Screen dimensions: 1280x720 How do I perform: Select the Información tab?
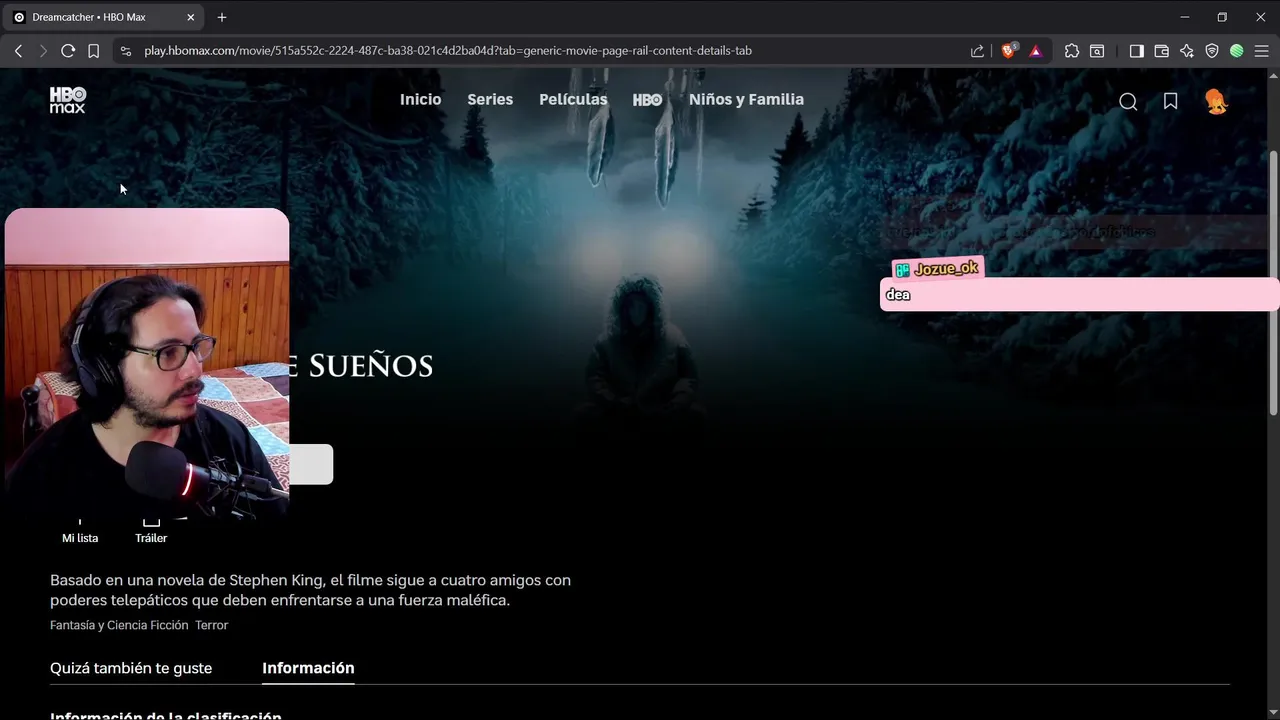click(308, 668)
